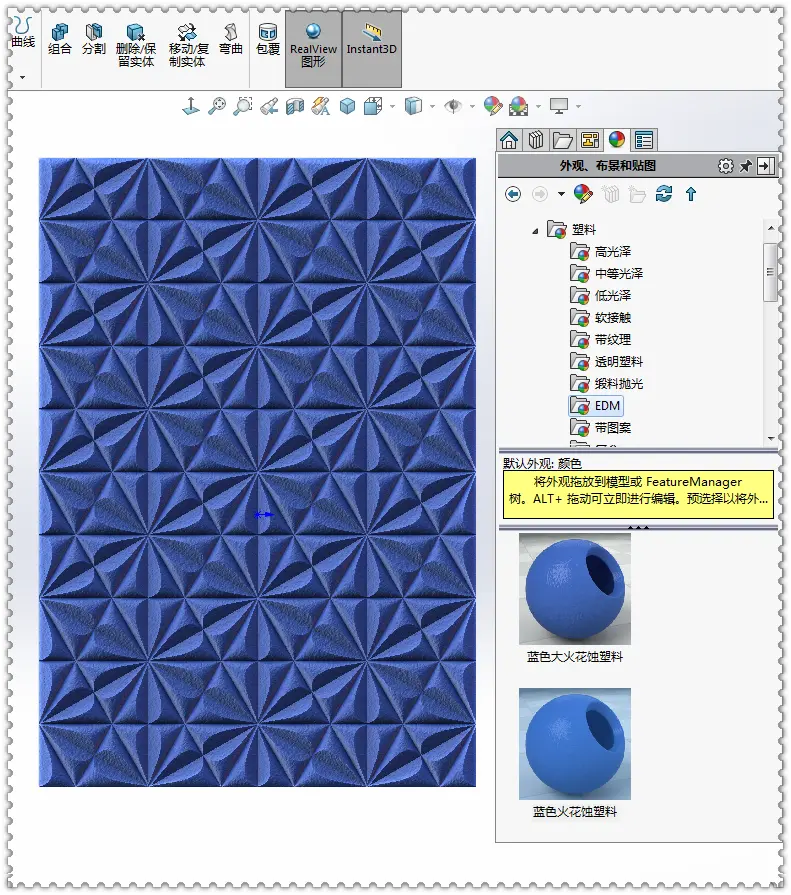Open the View Orientation dropdown arrow
791x895 pixels.
pyautogui.click(x=393, y=107)
